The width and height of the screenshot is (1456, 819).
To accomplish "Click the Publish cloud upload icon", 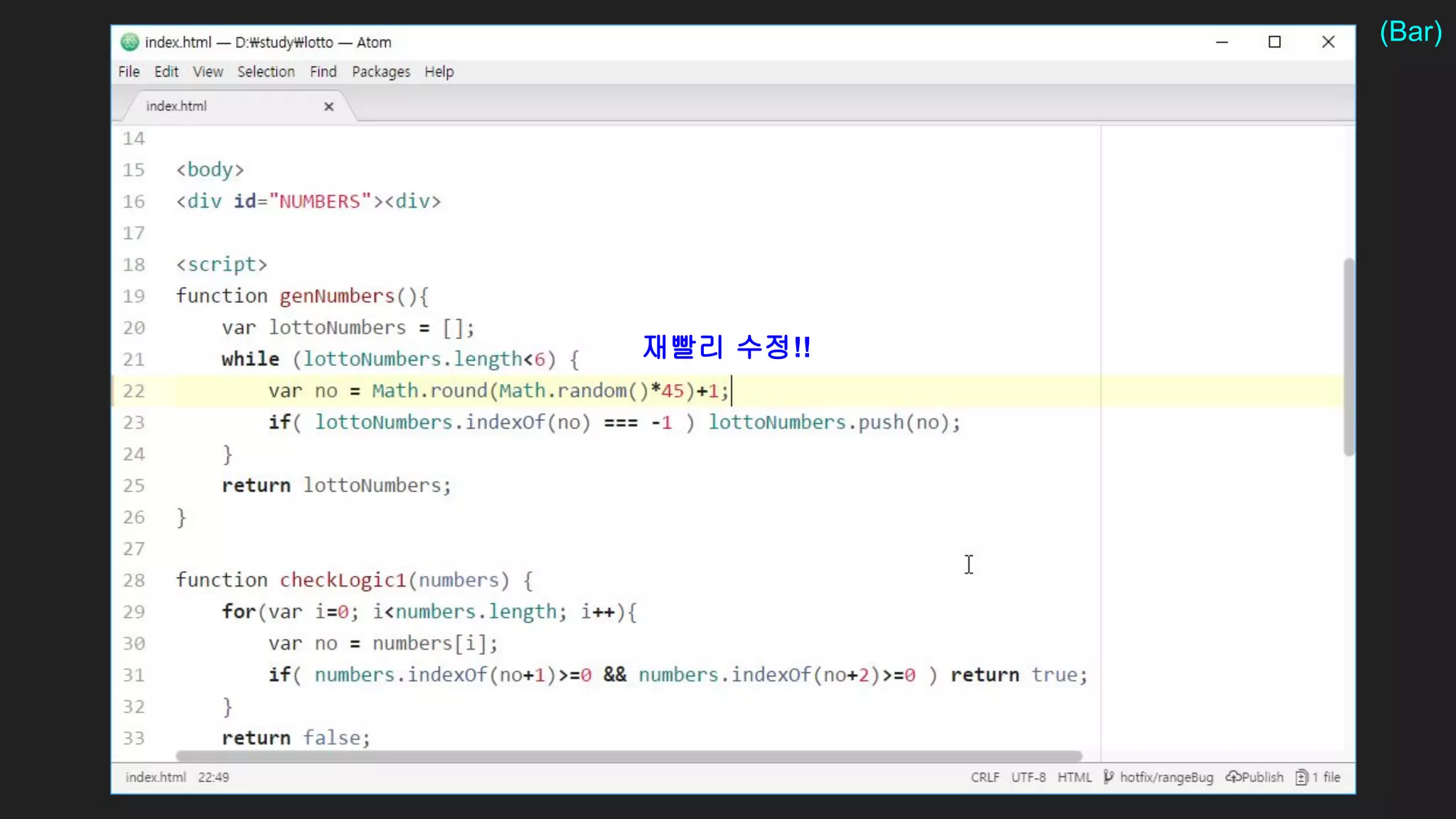I will click(x=1233, y=777).
